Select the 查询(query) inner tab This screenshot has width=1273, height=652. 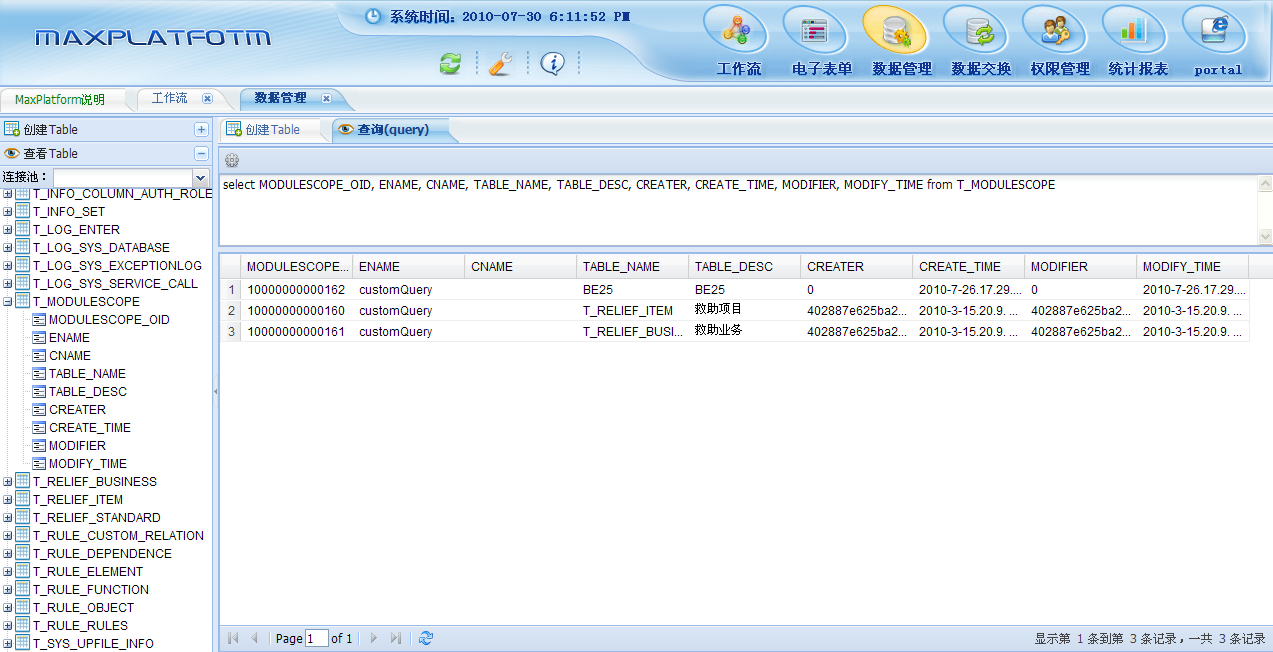pyautogui.click(x=393, y=130)
